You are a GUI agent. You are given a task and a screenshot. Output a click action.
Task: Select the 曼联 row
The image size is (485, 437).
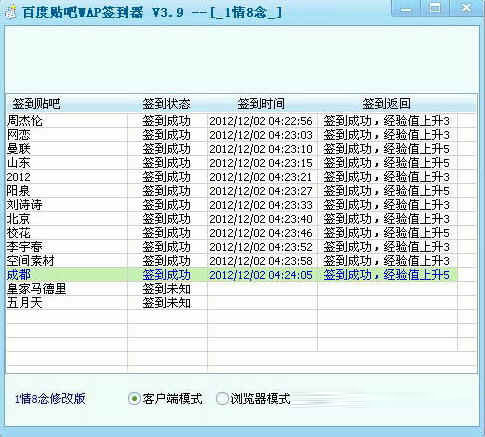[x=232, y=149]
